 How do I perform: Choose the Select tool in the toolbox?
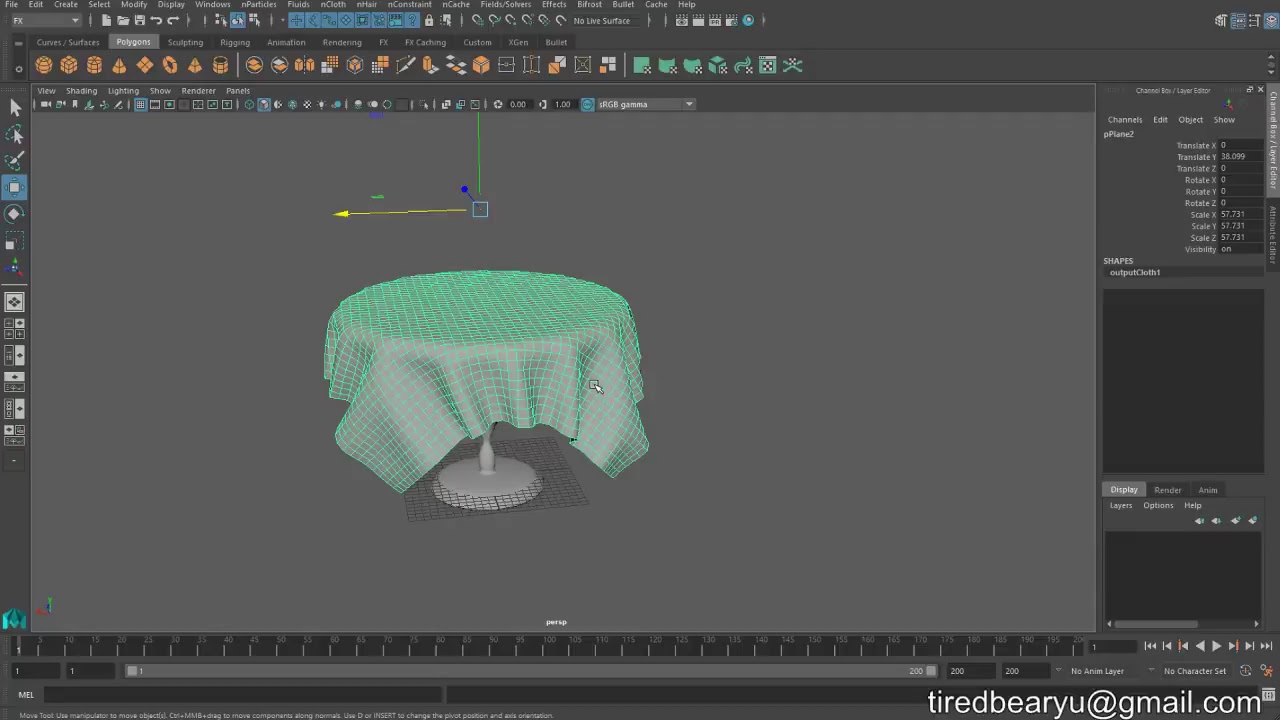[x=15, y=108]
